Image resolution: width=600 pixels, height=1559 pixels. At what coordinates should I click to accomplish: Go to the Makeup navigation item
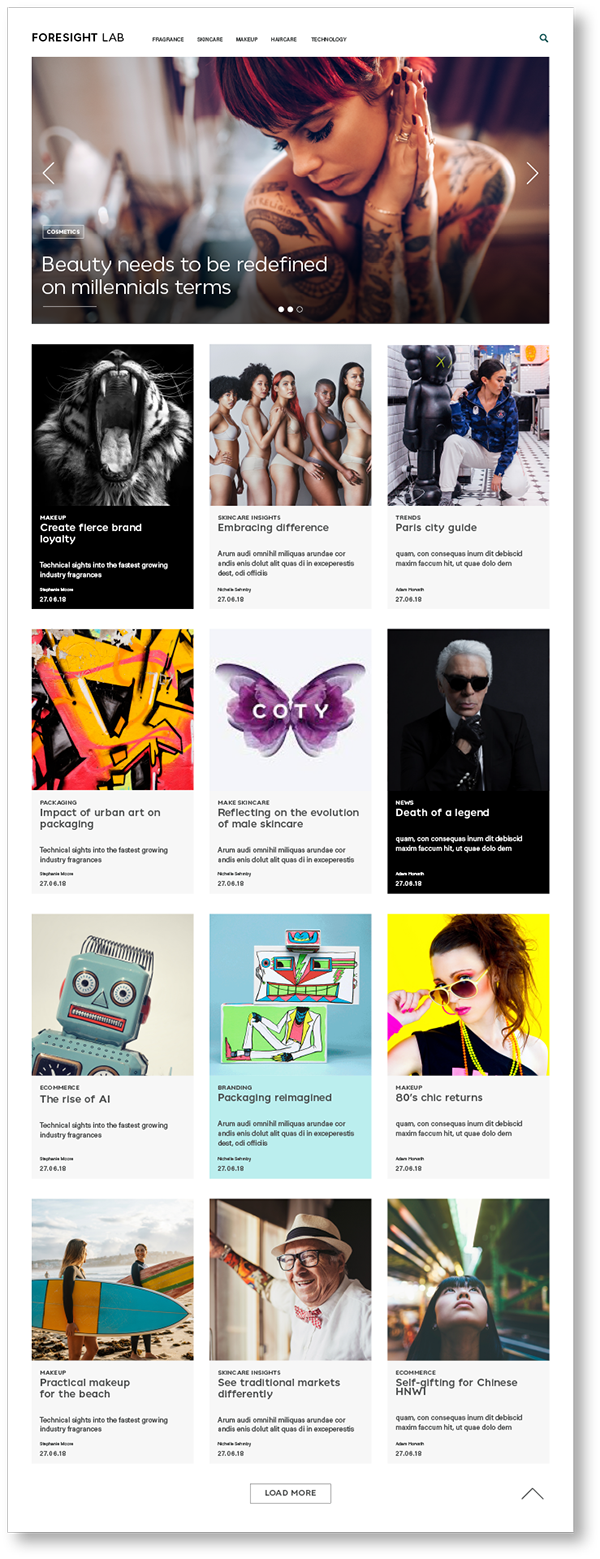point(247,39)
